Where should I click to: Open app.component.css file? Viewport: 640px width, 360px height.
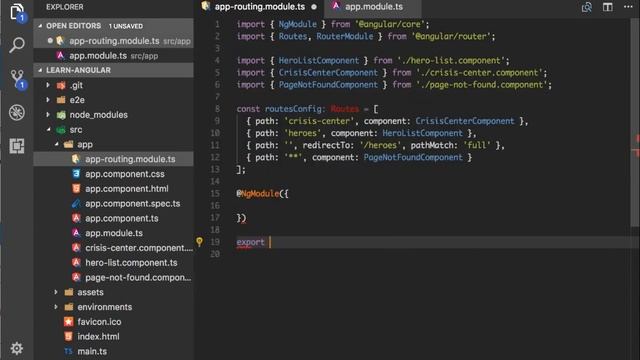[113, 173]
